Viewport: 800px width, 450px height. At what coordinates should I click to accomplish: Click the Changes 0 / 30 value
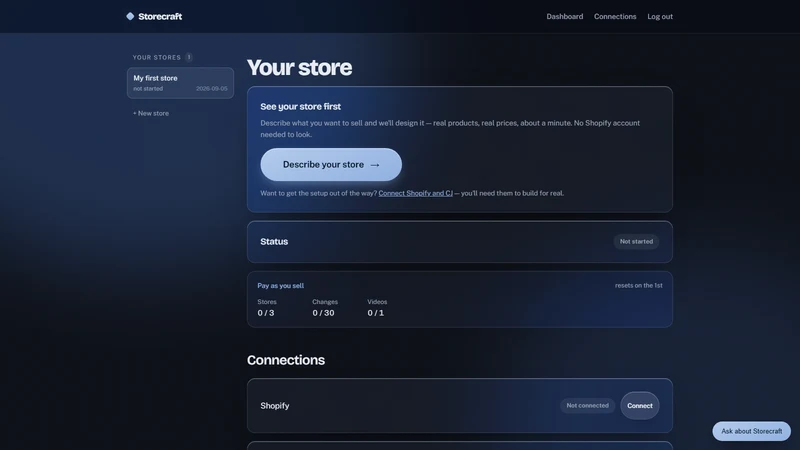323,313
